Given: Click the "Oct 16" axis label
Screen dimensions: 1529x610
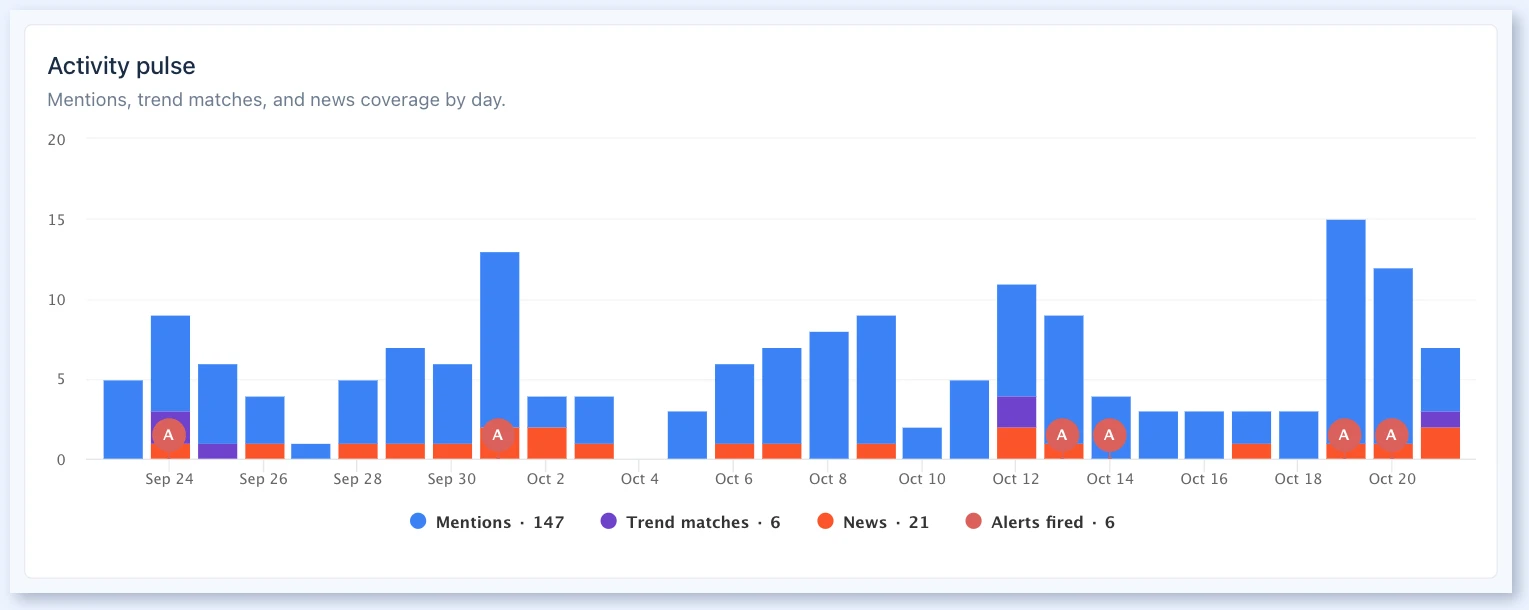Looking at the screenshot, I should pos(1204,479).
